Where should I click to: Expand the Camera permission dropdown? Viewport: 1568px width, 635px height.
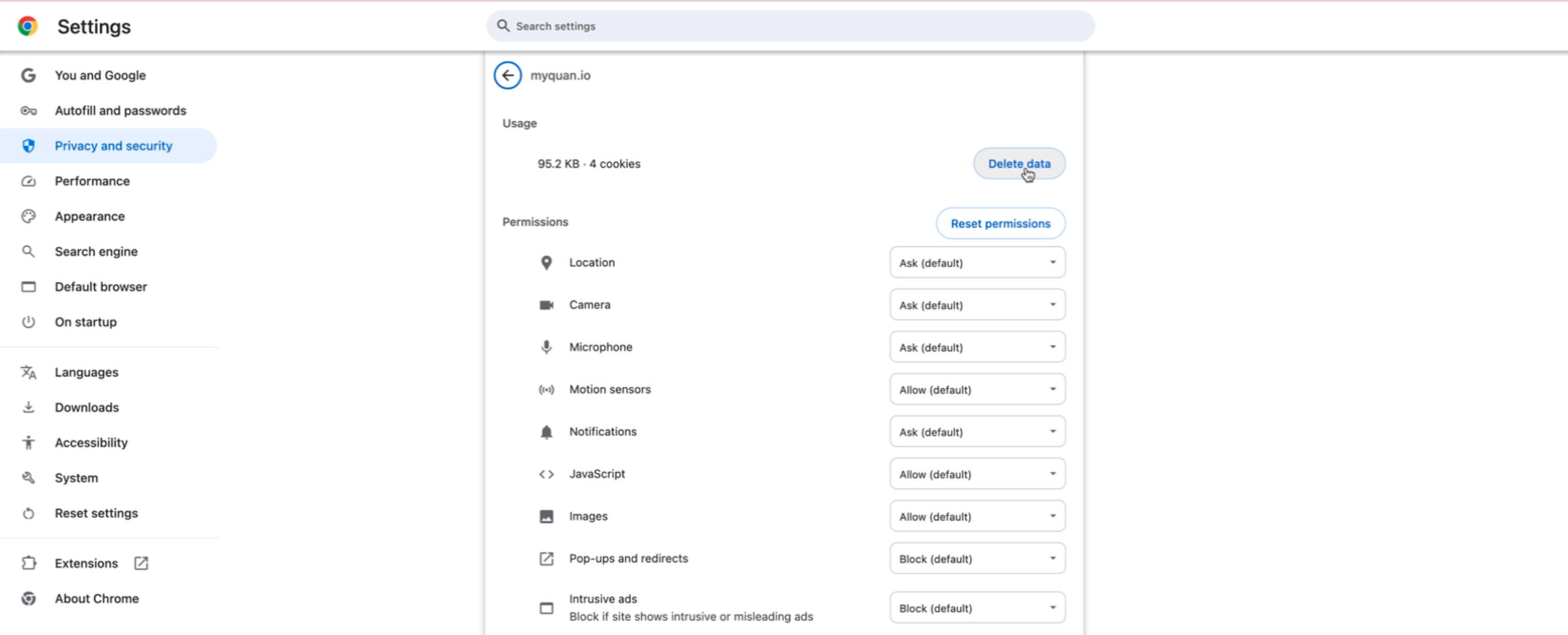[977, 305]
